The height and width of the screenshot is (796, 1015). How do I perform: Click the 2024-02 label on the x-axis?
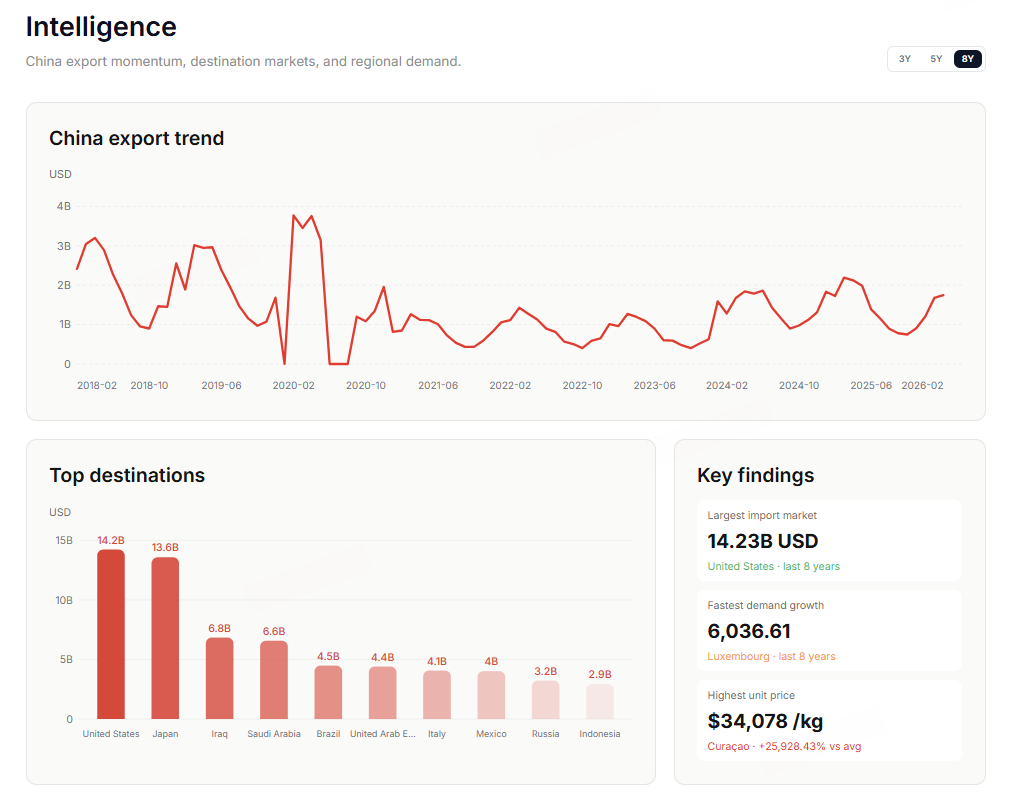(726, 385)
